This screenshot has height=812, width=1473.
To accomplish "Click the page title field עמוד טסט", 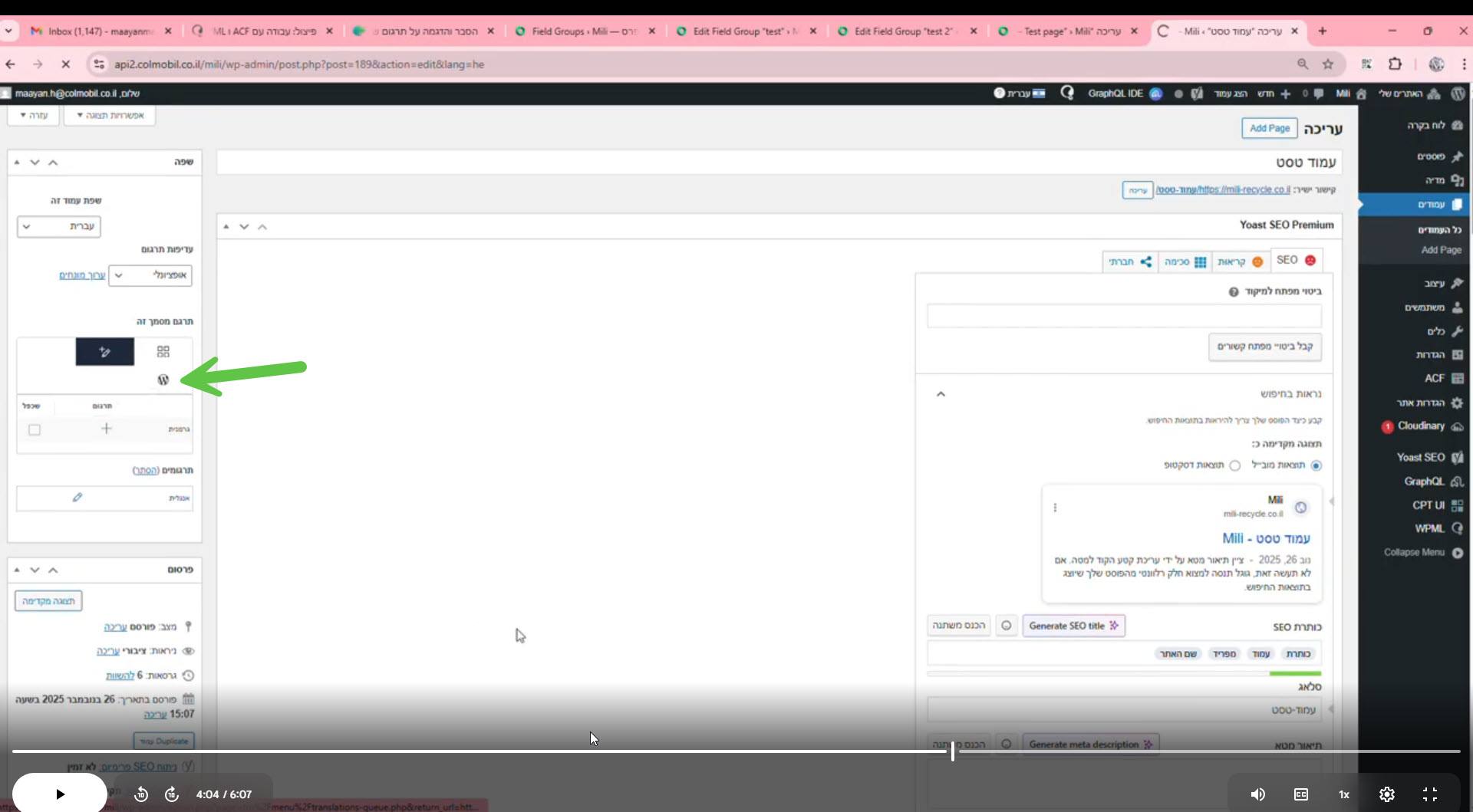I will coord(779,163).
